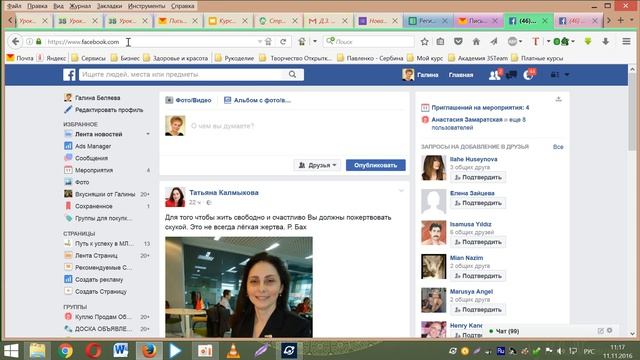Open Сохраненное in left sidebar

tap(93, 206)
